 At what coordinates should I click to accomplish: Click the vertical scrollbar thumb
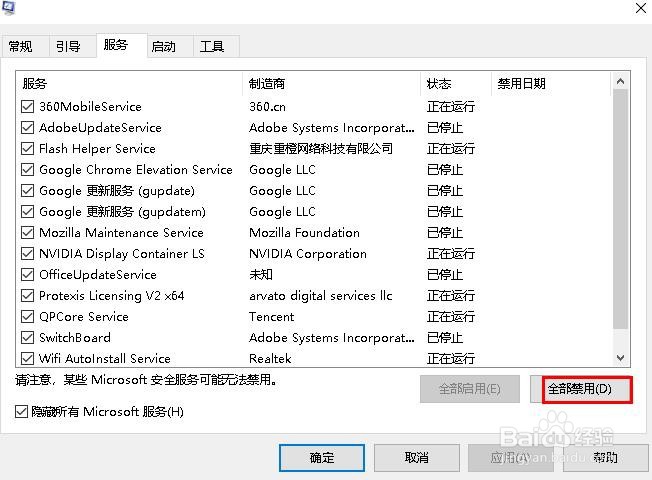620,209
